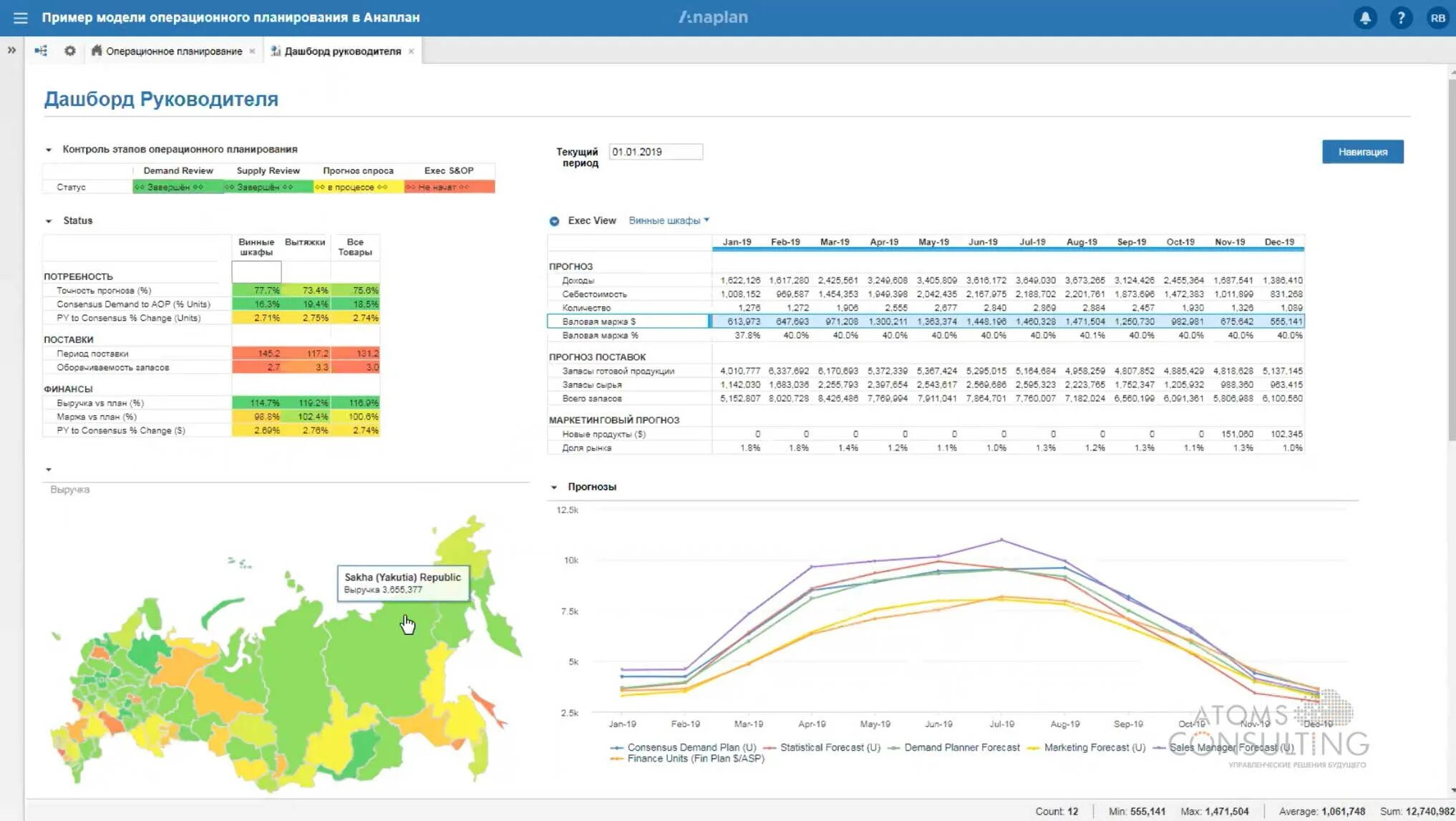This screenshot has height=821, width=1456.
Task: Click the Навигация button
Action: click(1362, 152)
